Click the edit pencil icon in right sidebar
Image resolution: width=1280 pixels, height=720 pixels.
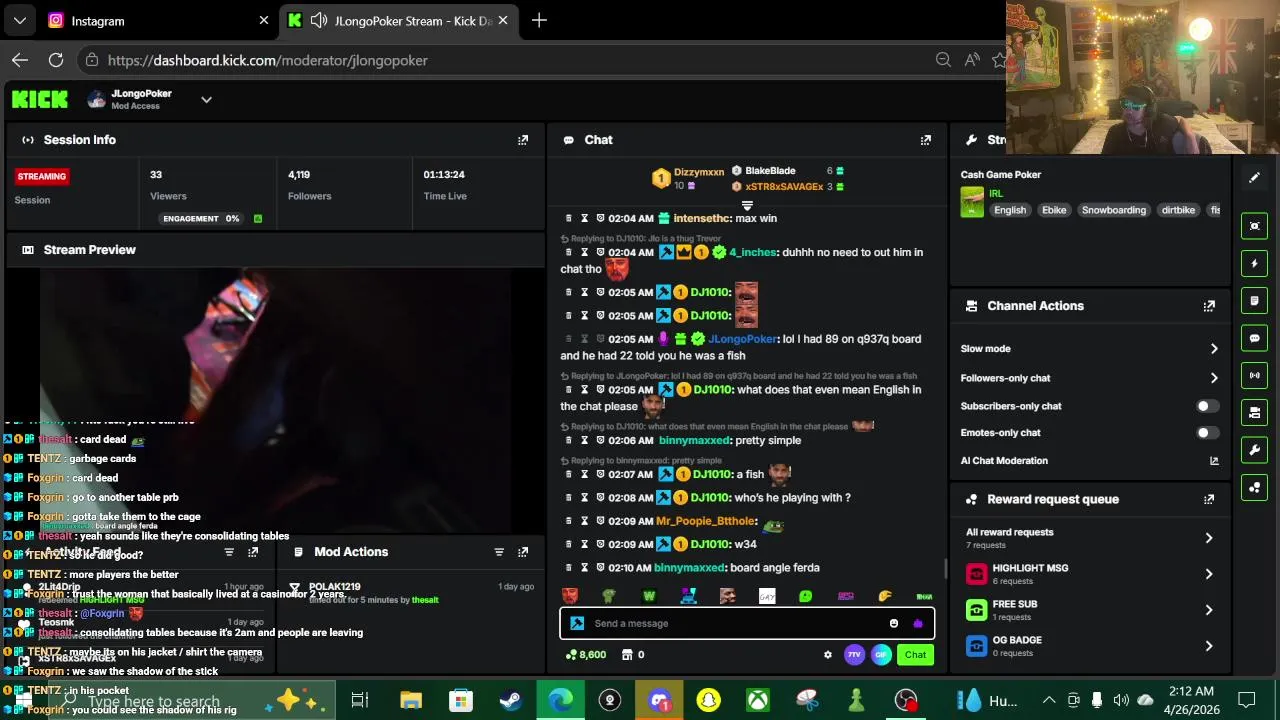click(1255, 178)
